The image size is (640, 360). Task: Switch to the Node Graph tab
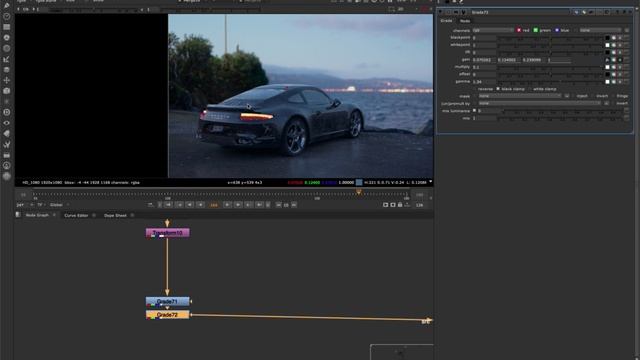click(x=37, y=215)
